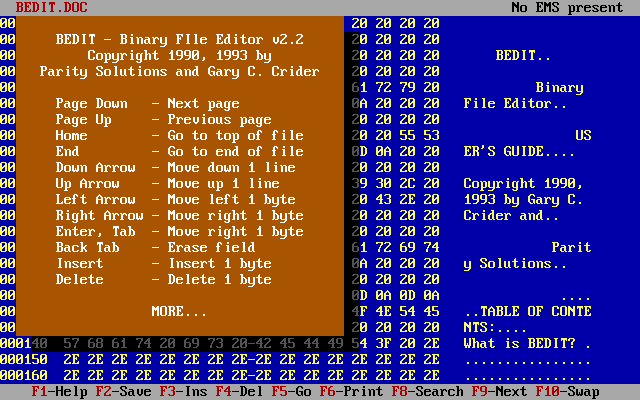The width and height of the screenshot is (640, 400).
Task: Click 'Left Arrow - Move left 1 byte' line
Action: [176, 200]
